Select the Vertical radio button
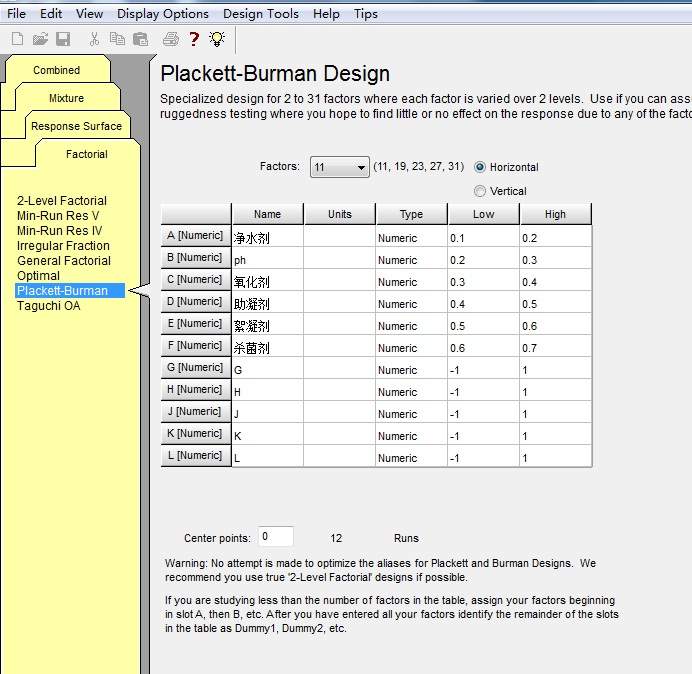692x674 pixels. [481, 191]
